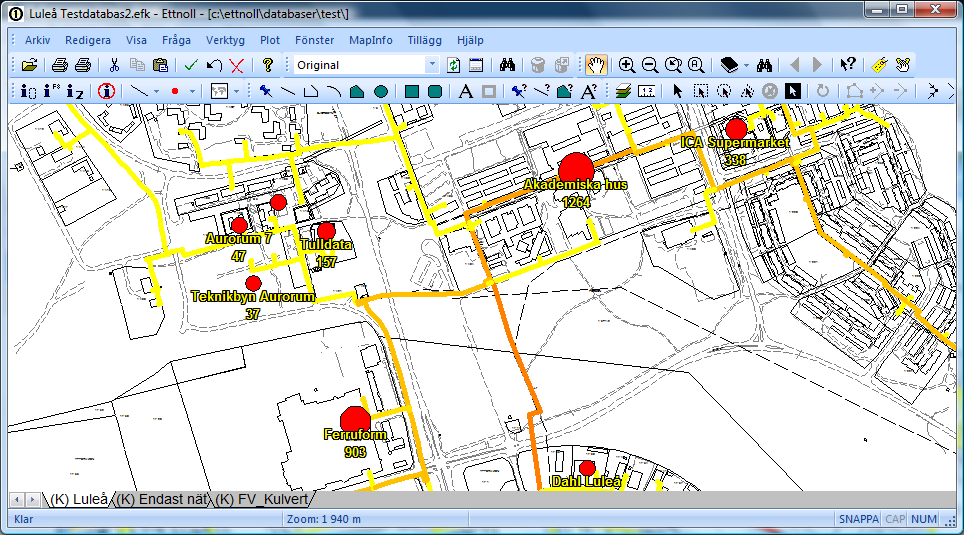Open the Fönster menu

(314, 40)
